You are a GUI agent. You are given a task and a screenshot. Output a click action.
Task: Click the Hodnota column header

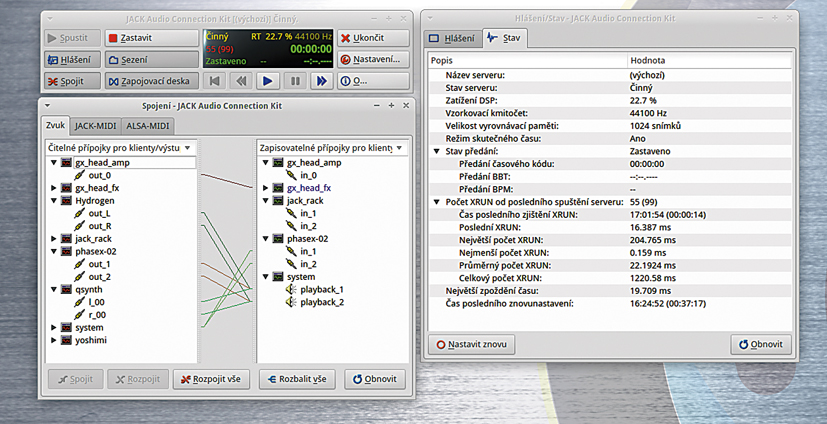(709, 61)
